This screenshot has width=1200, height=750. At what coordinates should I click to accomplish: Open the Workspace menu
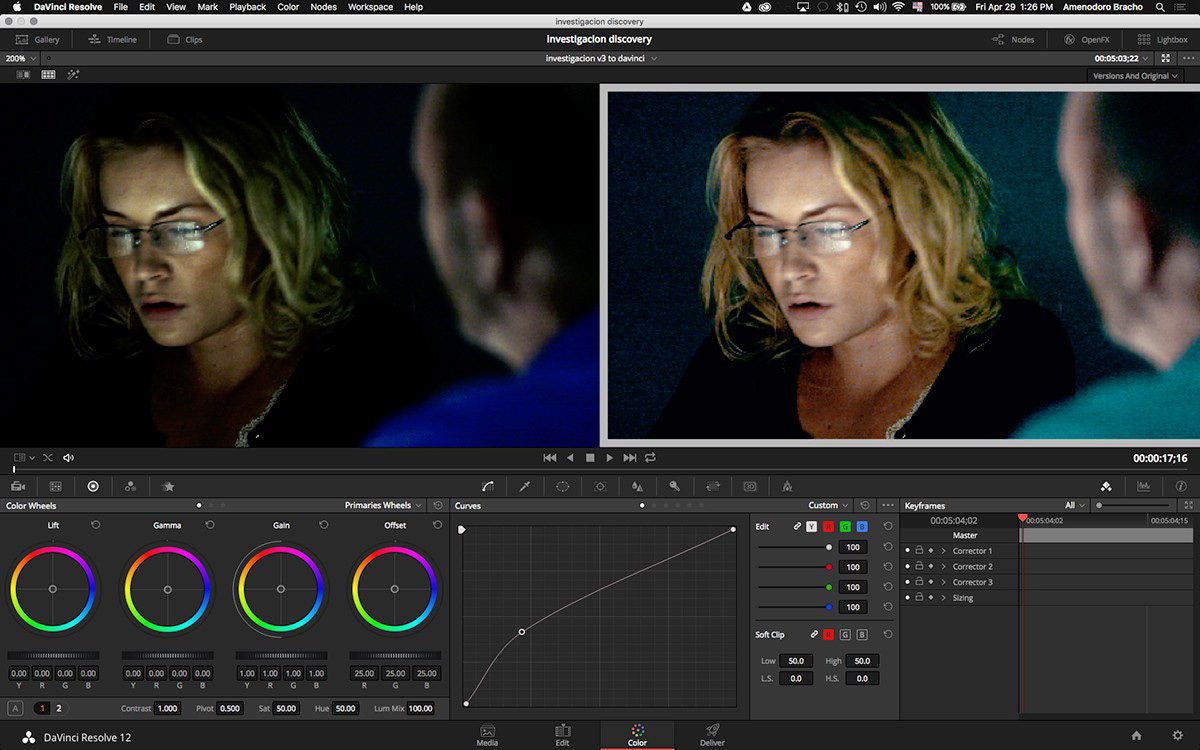(x=370, y=7)
